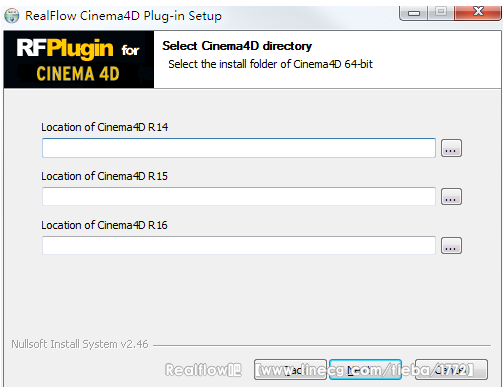The width and height of the screenshot is (503, 387).
Task: Cancel the plug-in setup
Action: click(451, 369)
